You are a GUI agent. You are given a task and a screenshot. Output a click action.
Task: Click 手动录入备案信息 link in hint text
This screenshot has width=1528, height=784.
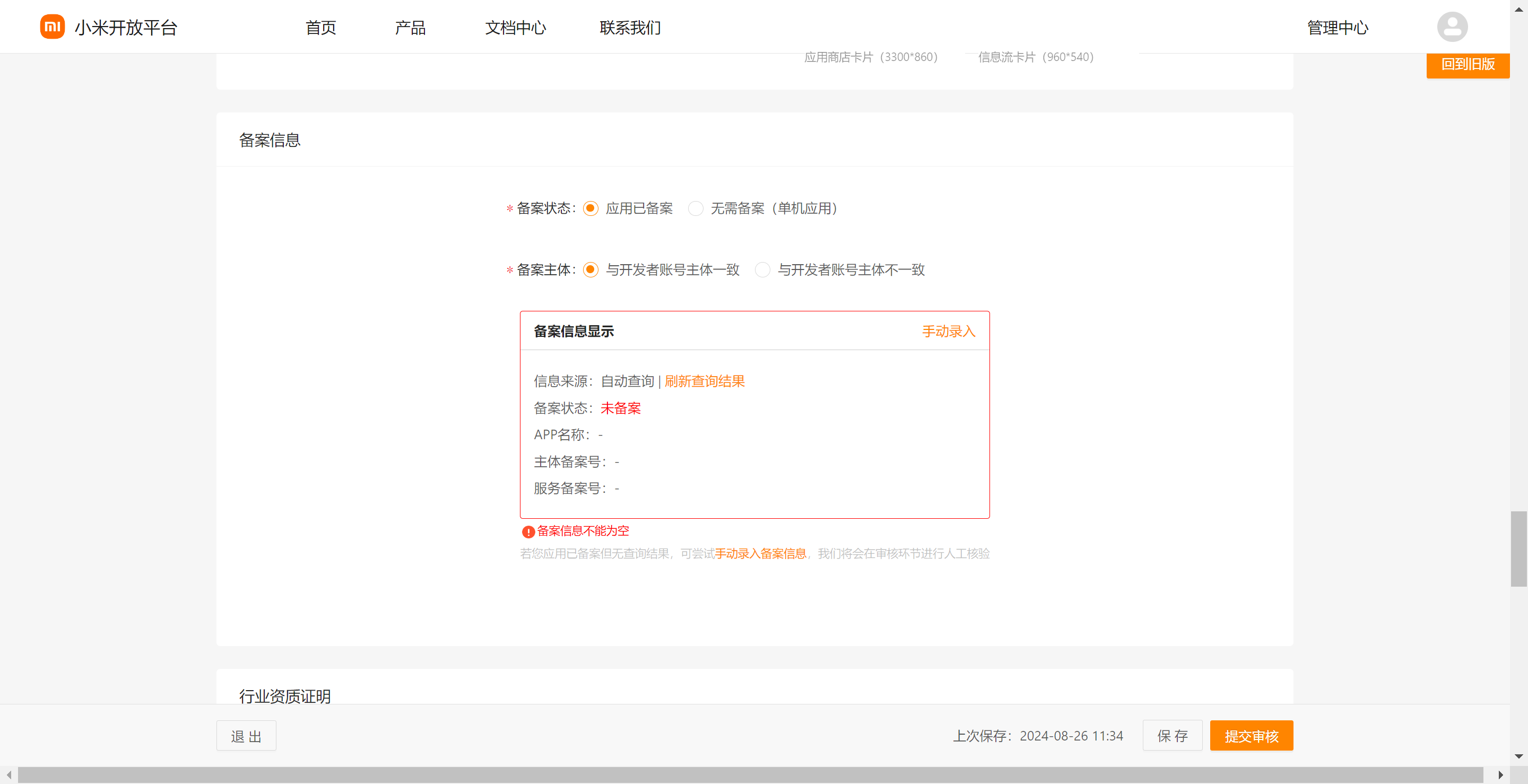pyautogui.click(x=760, y=553)
